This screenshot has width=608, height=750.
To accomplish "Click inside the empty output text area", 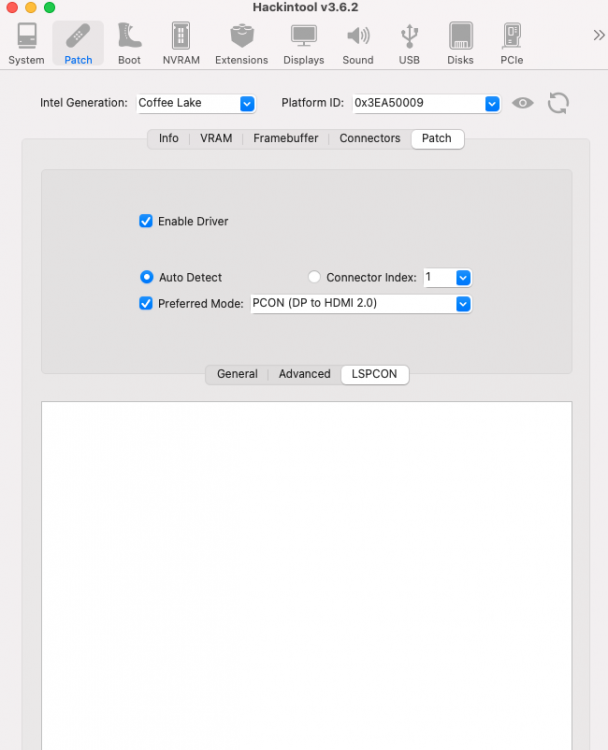I will pos(307,575).
